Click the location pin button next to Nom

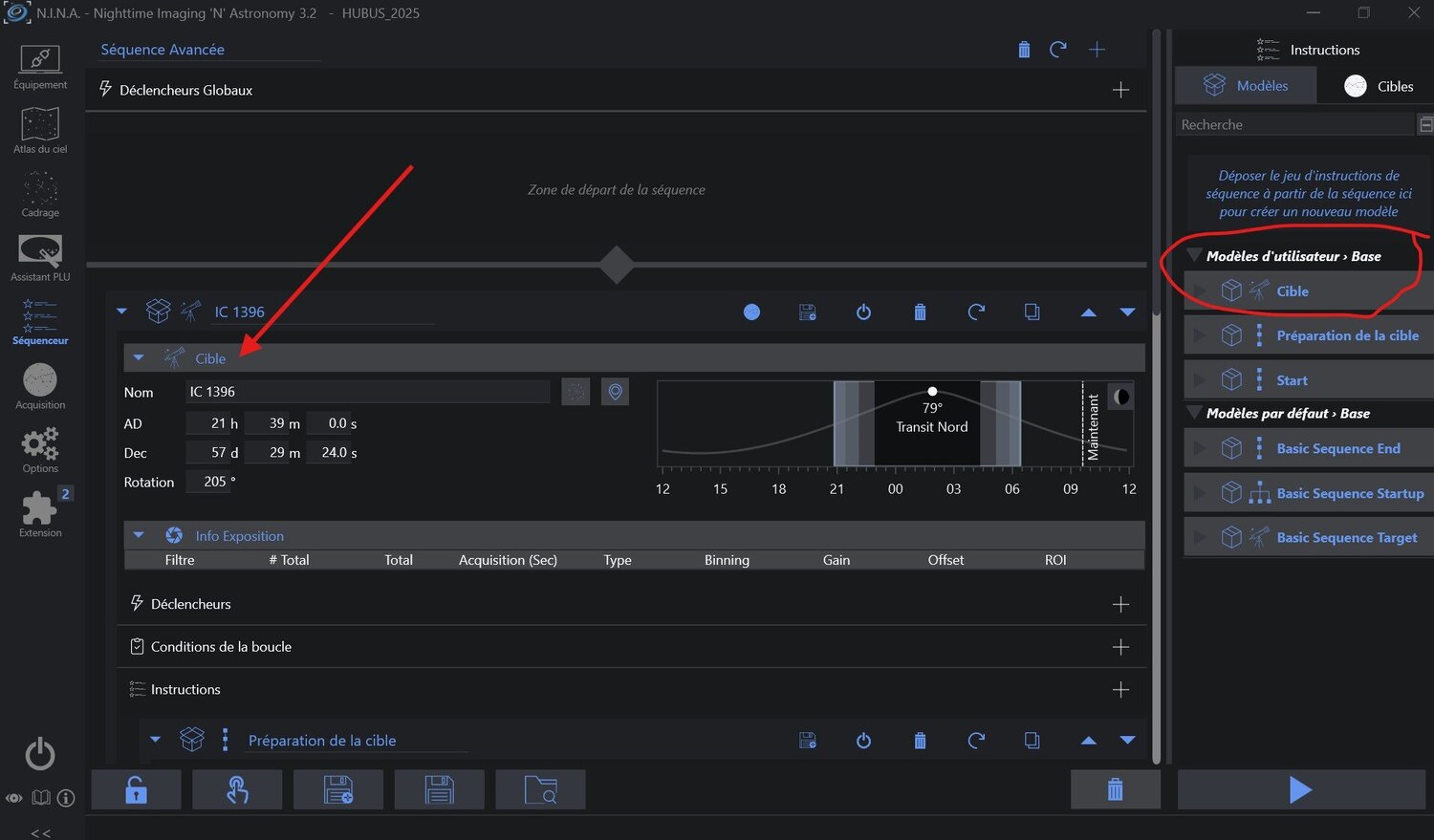pos(615,392)
